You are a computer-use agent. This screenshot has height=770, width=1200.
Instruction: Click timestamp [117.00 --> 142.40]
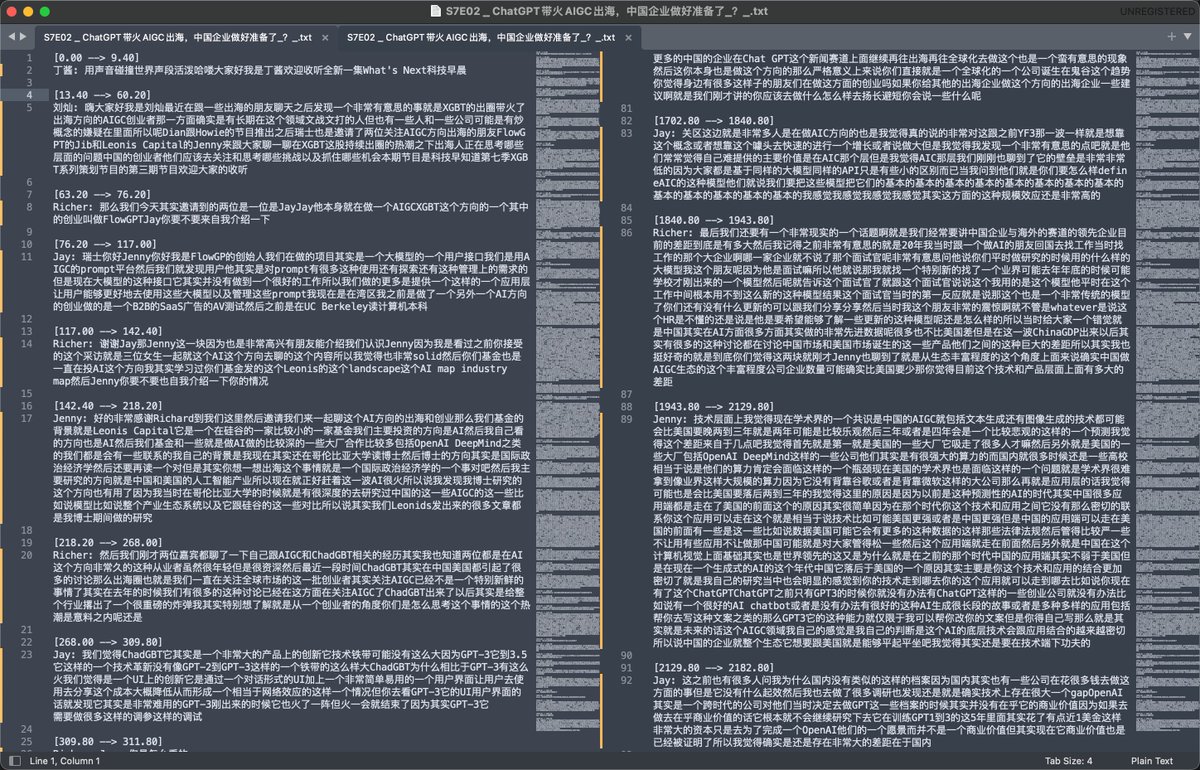coord(106,331)
